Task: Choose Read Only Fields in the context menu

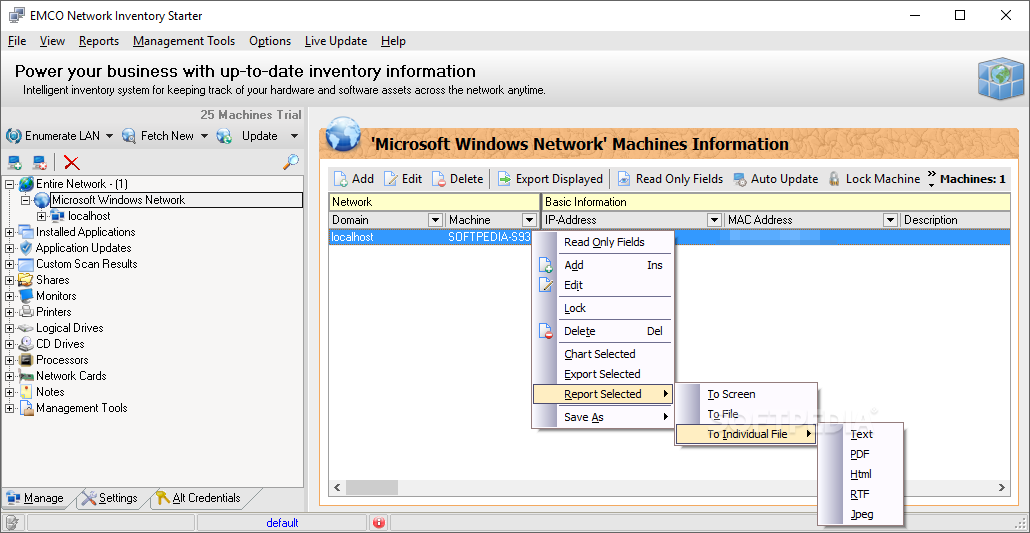Action: click(x=603, y=243)
